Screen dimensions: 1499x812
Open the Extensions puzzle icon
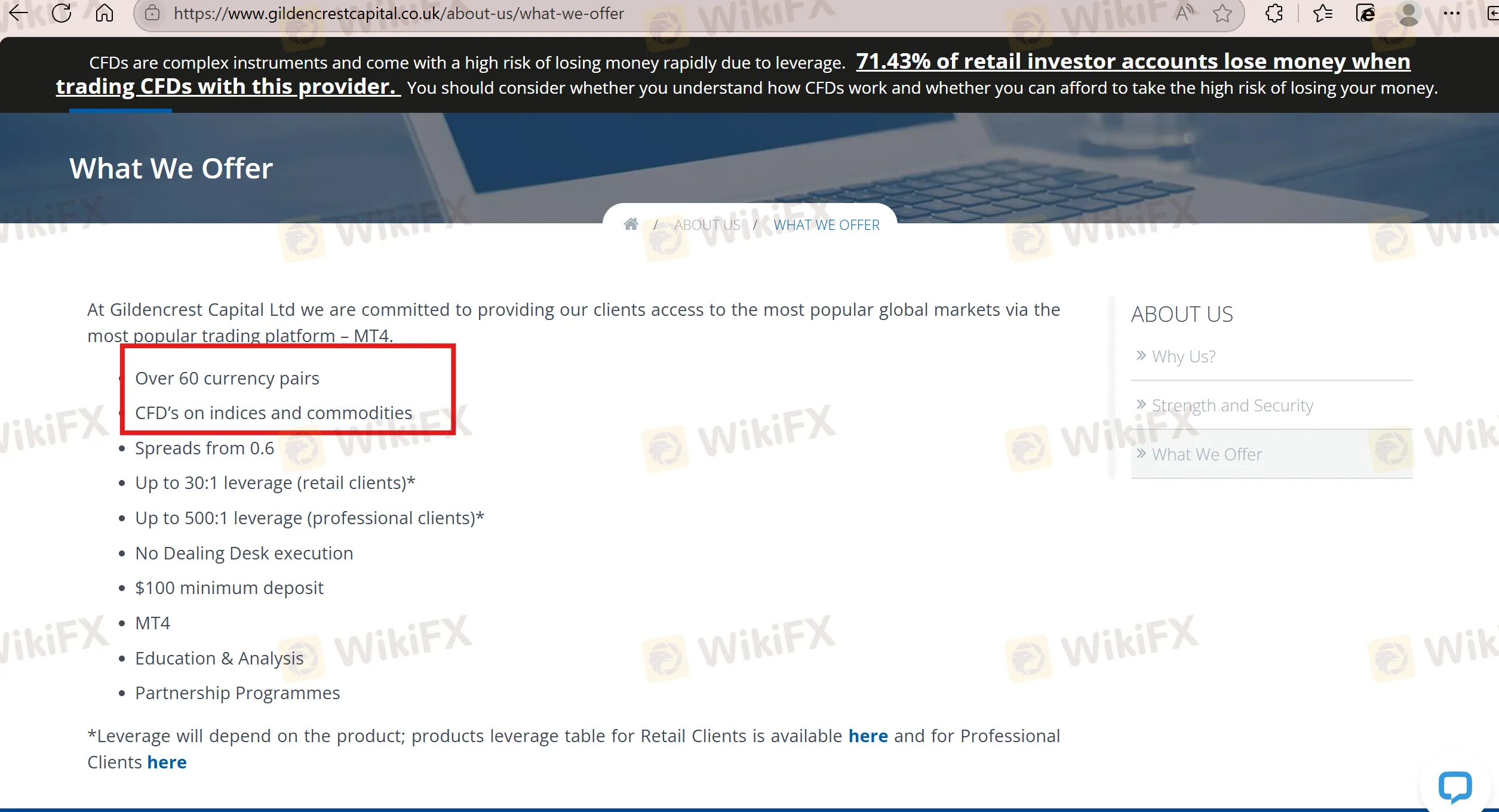pos(1274,13)
